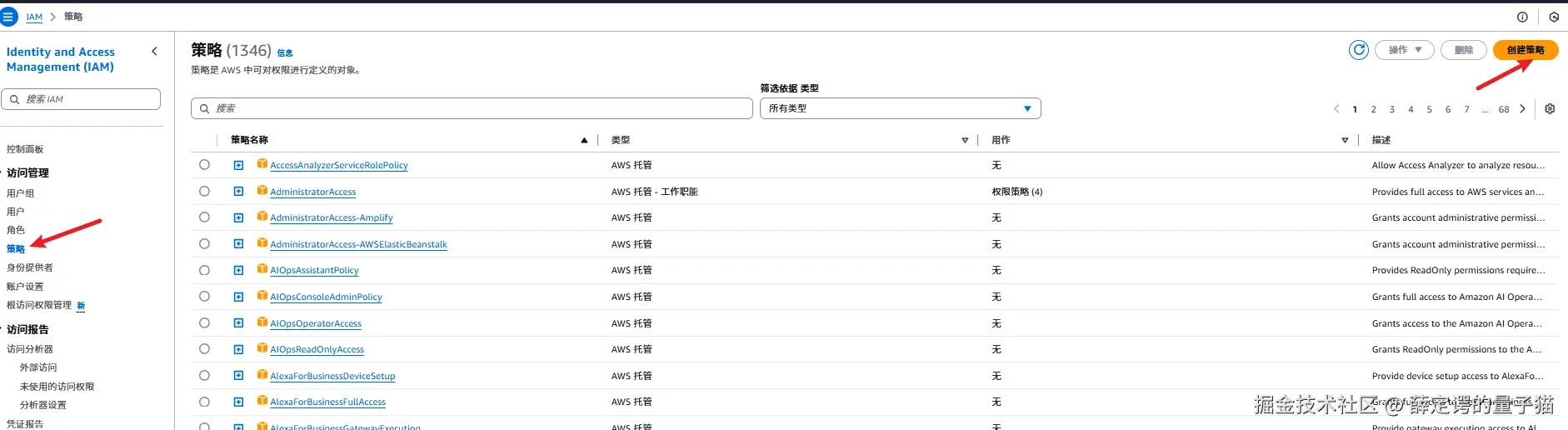Open 外部访问 in the sidebar
The height and width of the screenshot is (430, 1568).
[38, 367]
